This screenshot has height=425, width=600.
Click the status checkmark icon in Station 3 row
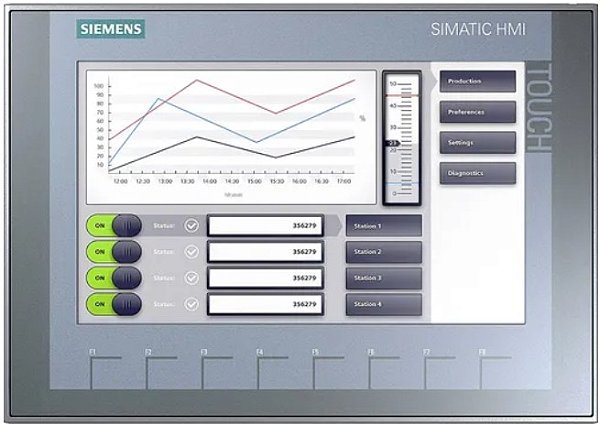(191, 278)
